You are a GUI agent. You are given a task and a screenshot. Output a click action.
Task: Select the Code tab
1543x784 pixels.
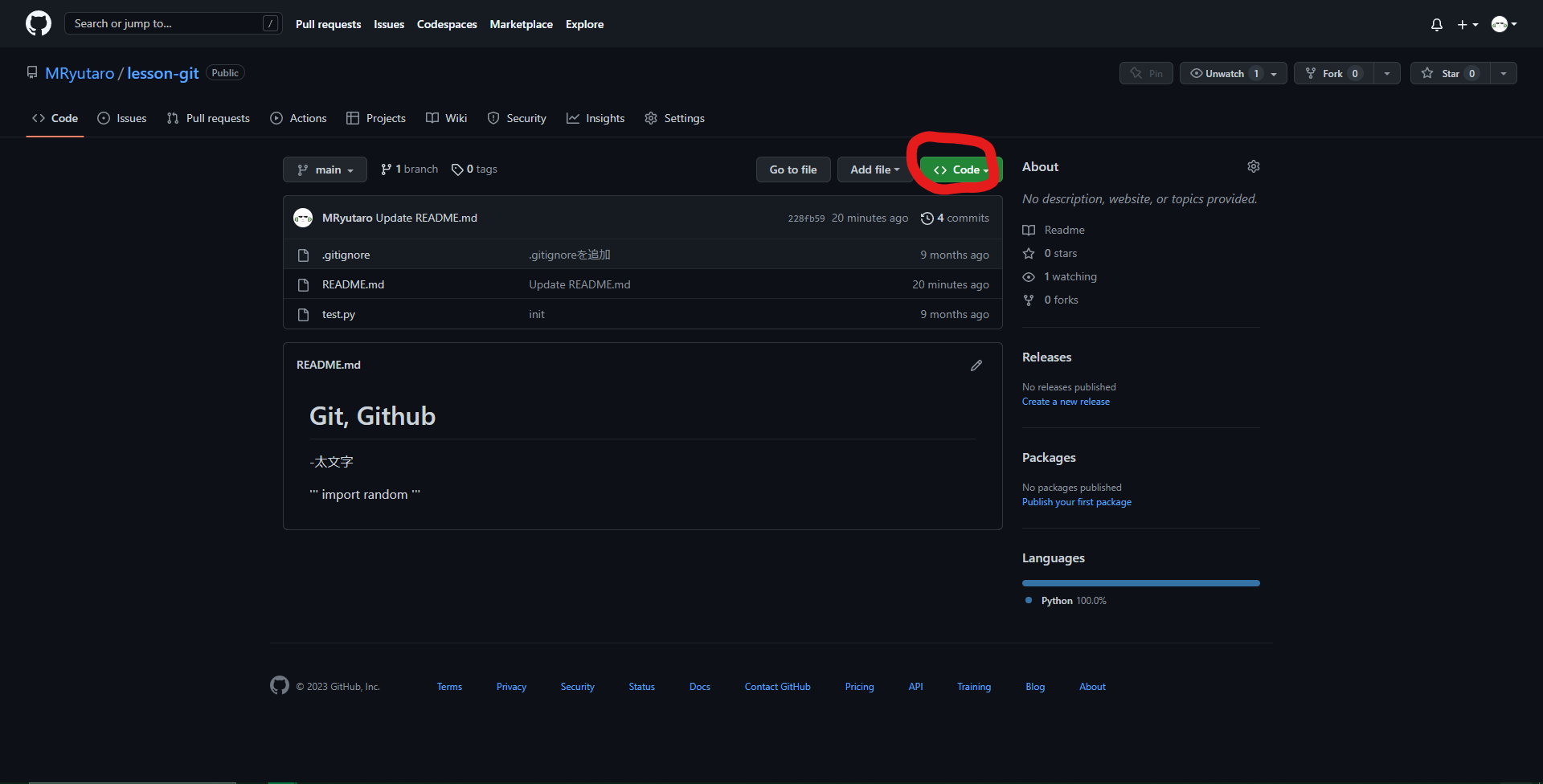[x=55, y=118]
